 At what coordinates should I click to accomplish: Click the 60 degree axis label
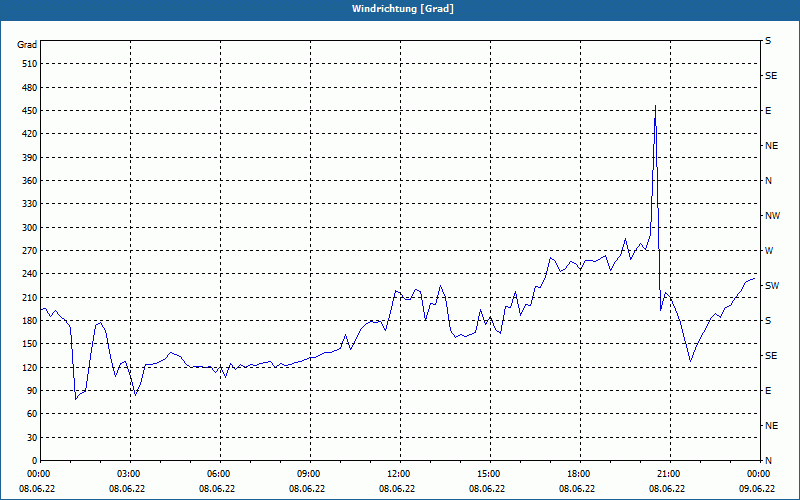click(32, 414)
